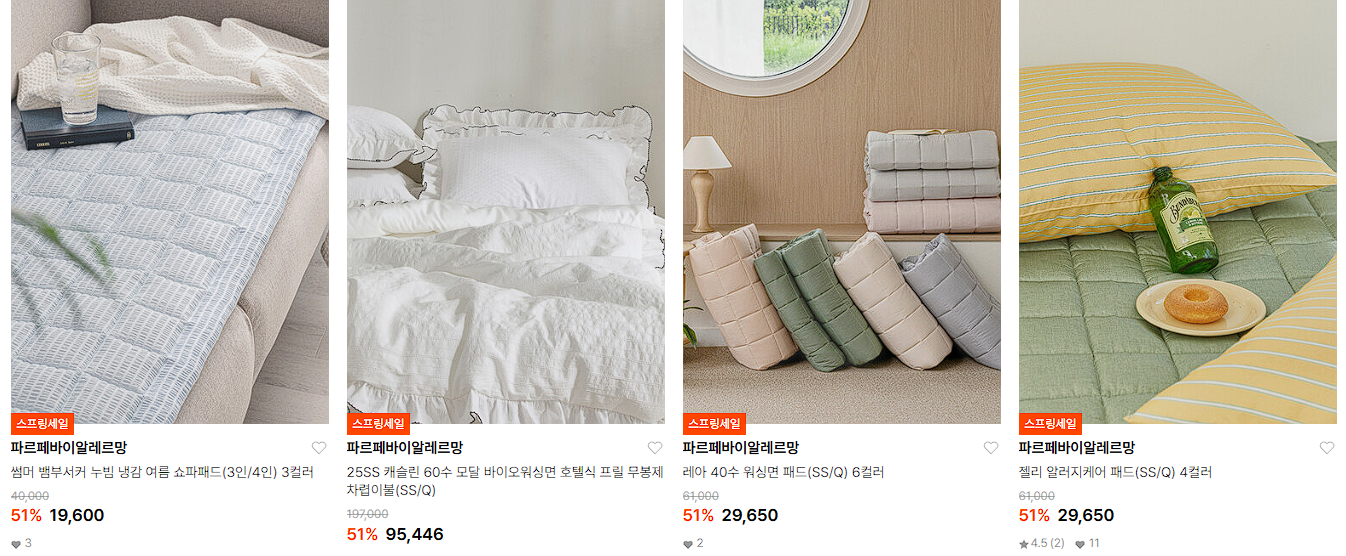1346x556 pixels.
Task: Open 25SS 캐슬린 60수 모달 차렵이불 title
Action: click(x=505, y=481)
